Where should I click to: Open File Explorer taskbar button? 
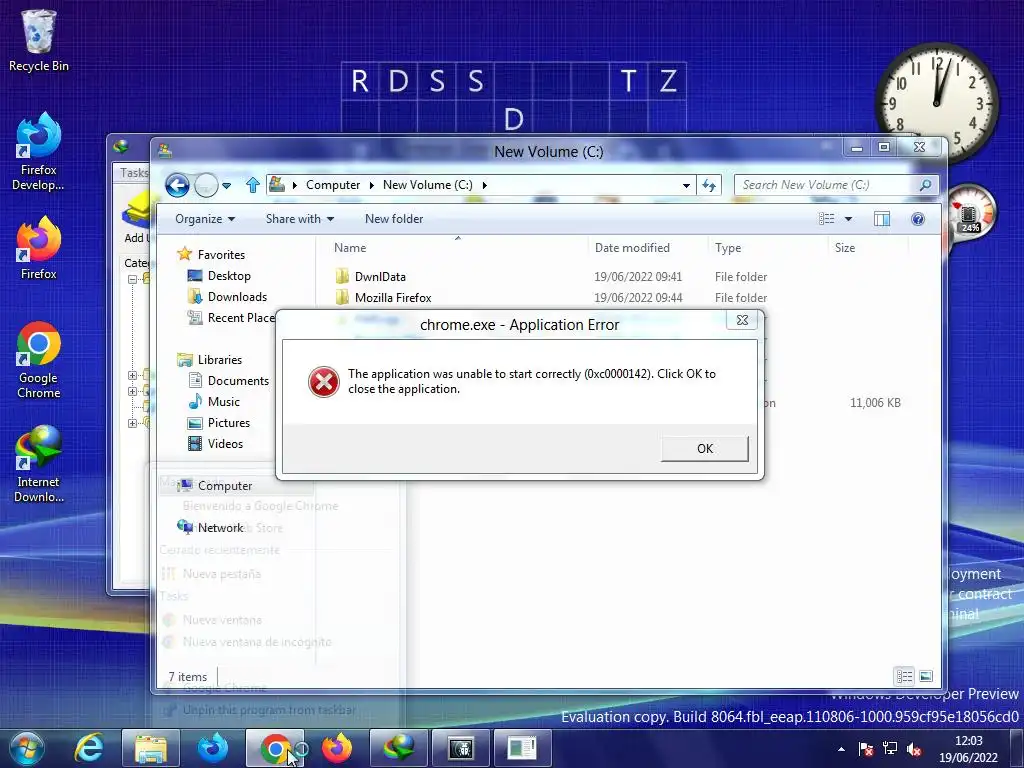tap(150, 748)
